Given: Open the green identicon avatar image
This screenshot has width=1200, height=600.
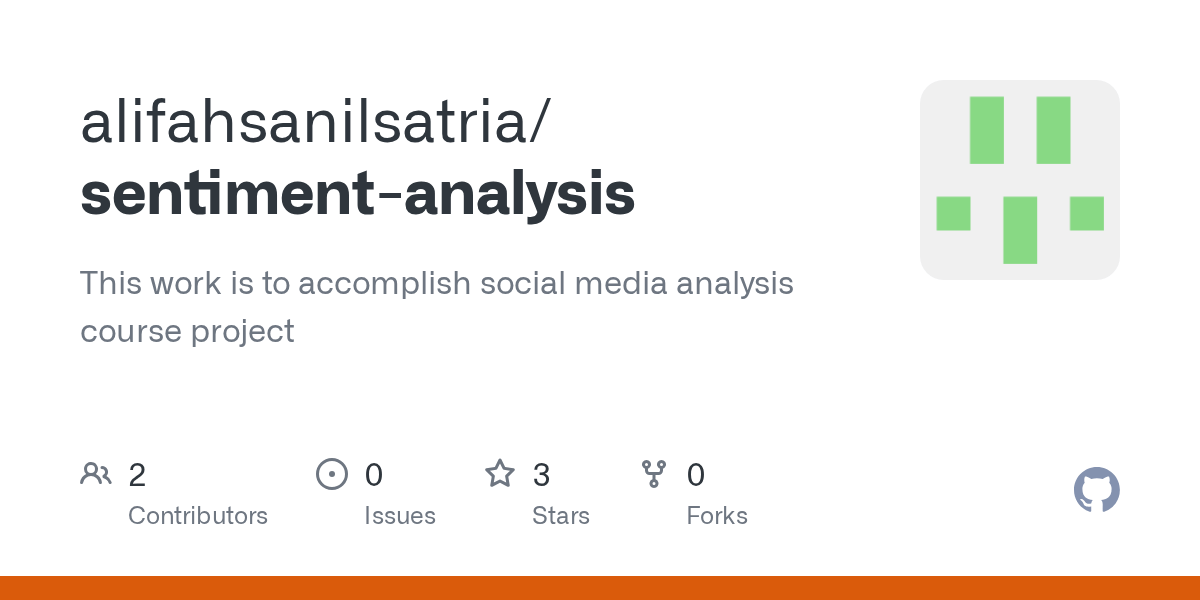Looking at the screenshot, I should pos(1020,180).
